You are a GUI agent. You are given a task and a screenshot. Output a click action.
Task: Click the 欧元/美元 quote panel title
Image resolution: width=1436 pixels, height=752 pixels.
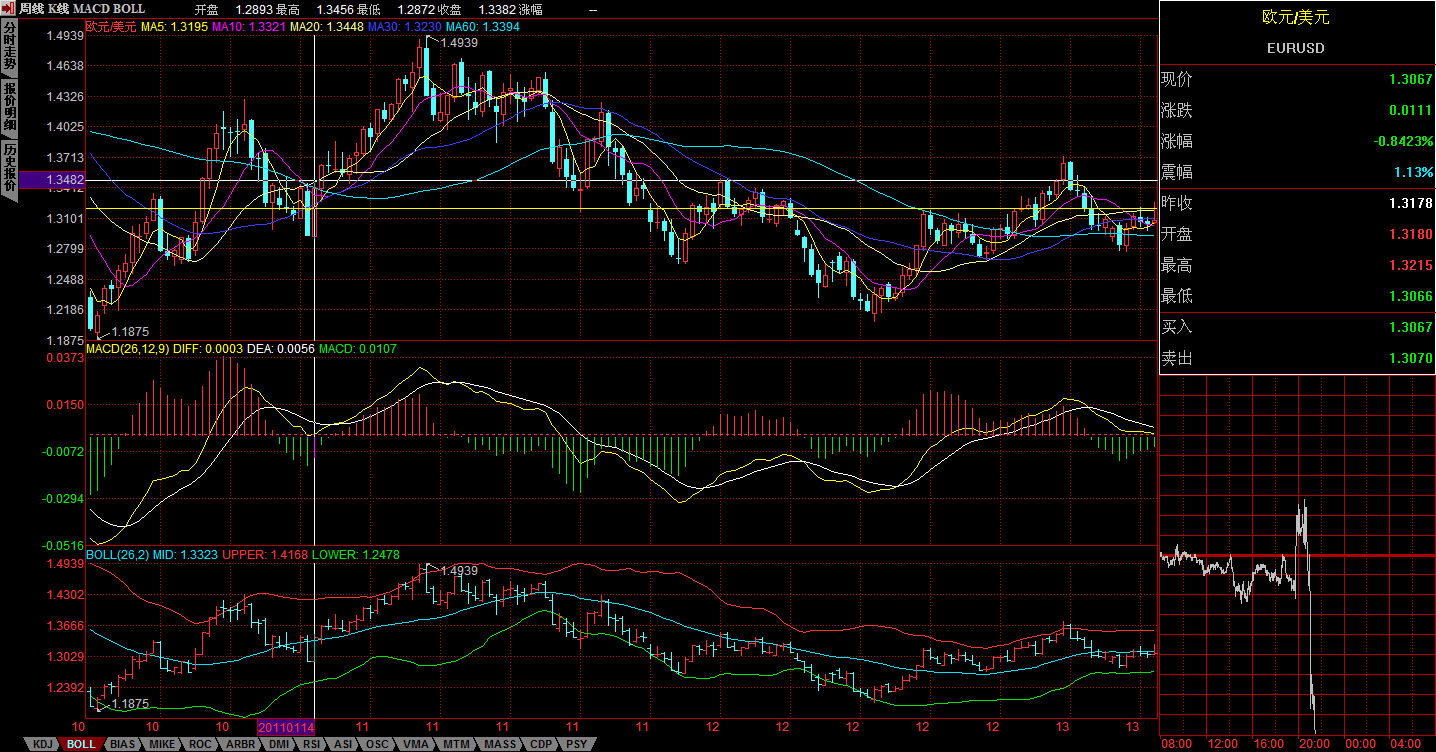(x=1296, y=17)
